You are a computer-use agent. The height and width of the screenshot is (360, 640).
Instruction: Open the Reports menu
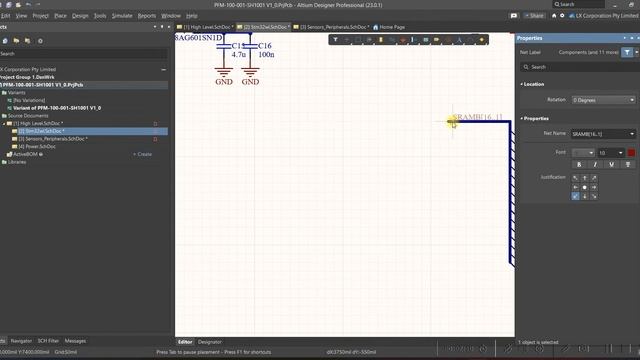147,16
